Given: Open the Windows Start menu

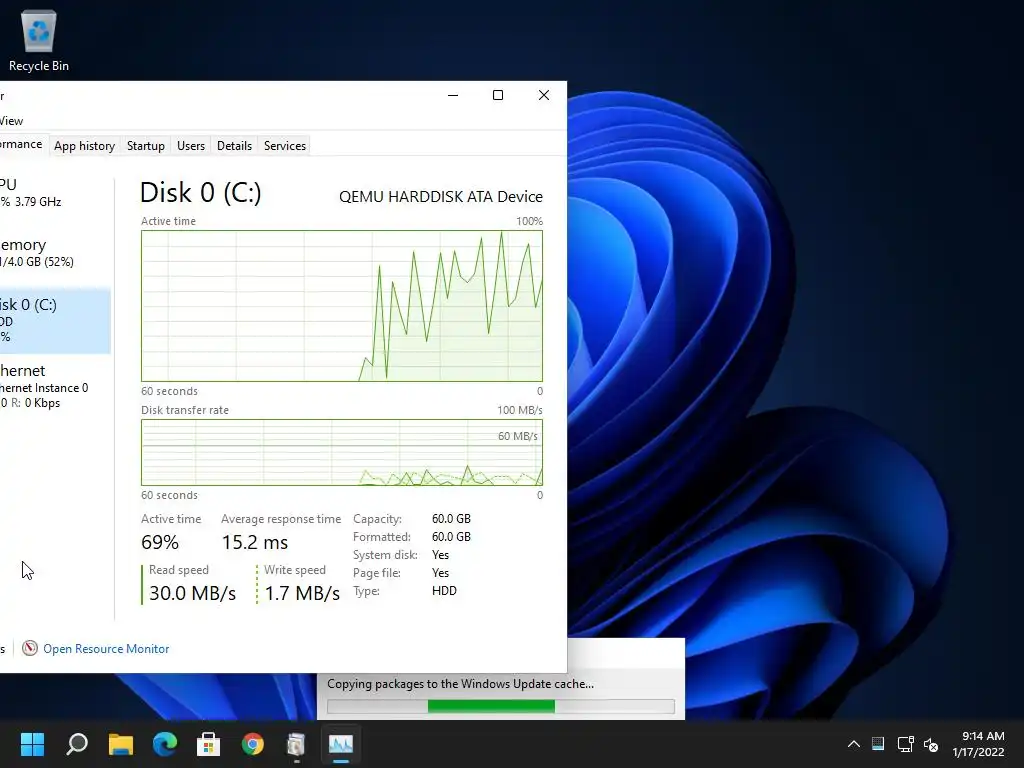Looking at the screenshot, I should pyautogui.click(x=32, y=744).
